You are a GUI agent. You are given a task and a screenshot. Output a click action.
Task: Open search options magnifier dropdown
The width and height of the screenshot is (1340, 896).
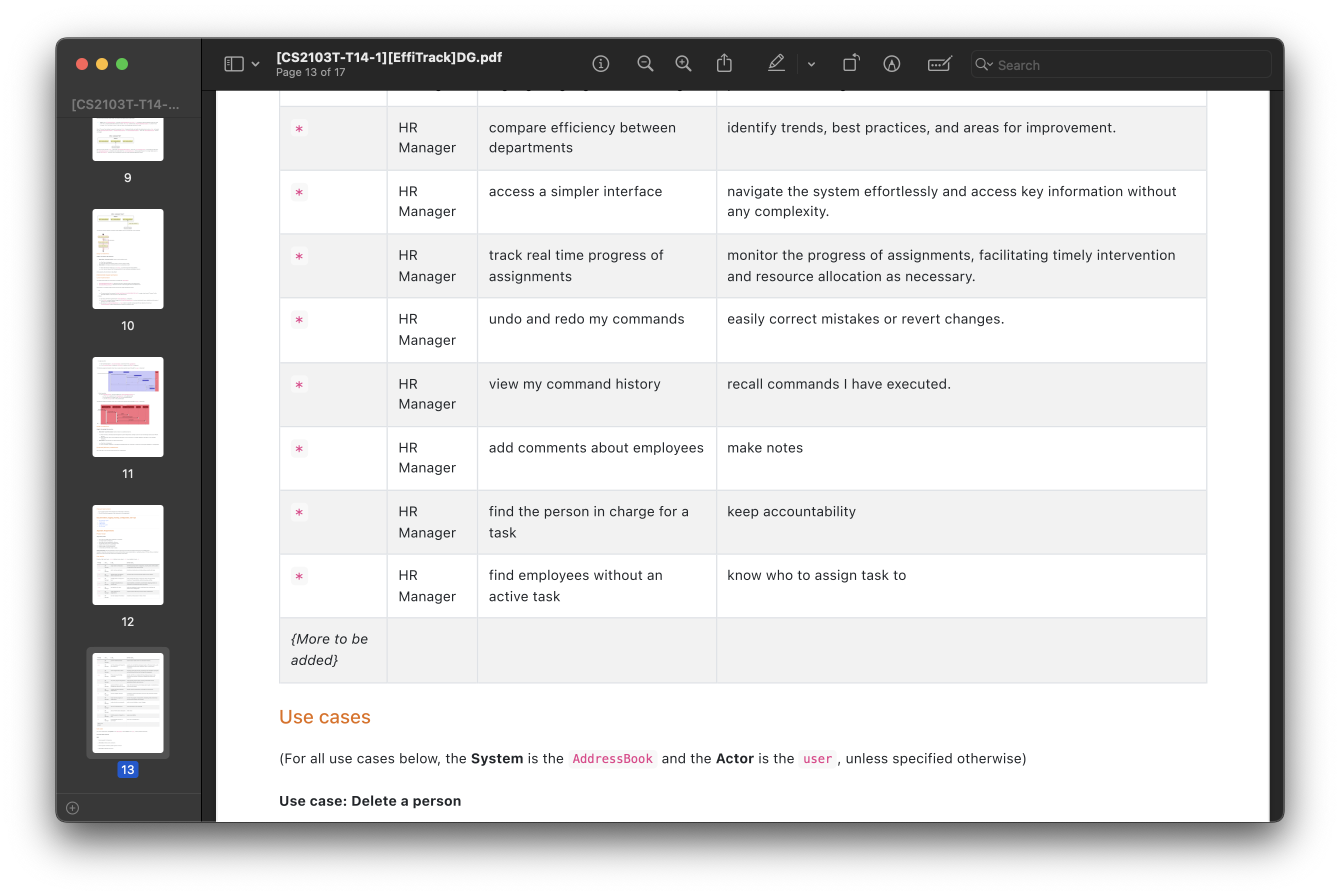coord(984,64)
